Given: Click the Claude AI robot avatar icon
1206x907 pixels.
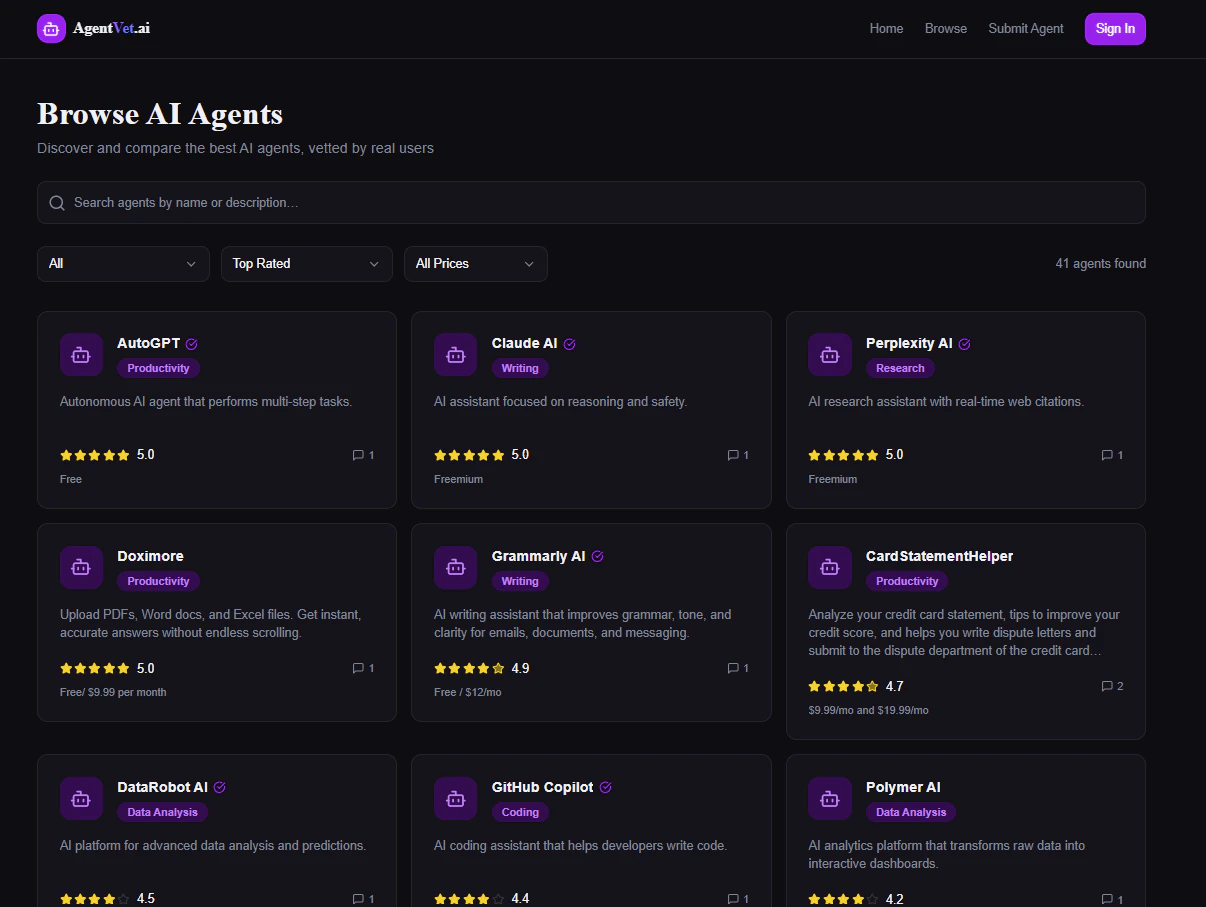Looking at the screenshot, I should pos(455,355).
